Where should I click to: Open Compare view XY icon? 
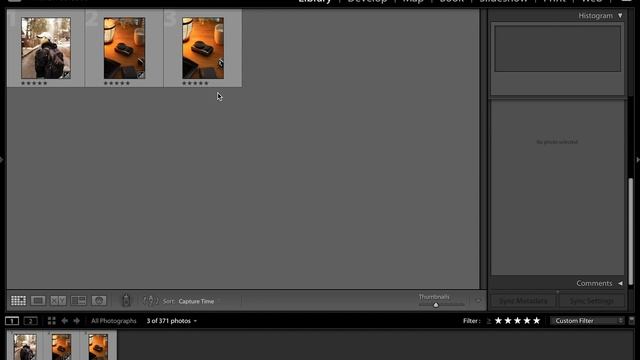pos(58,301)
